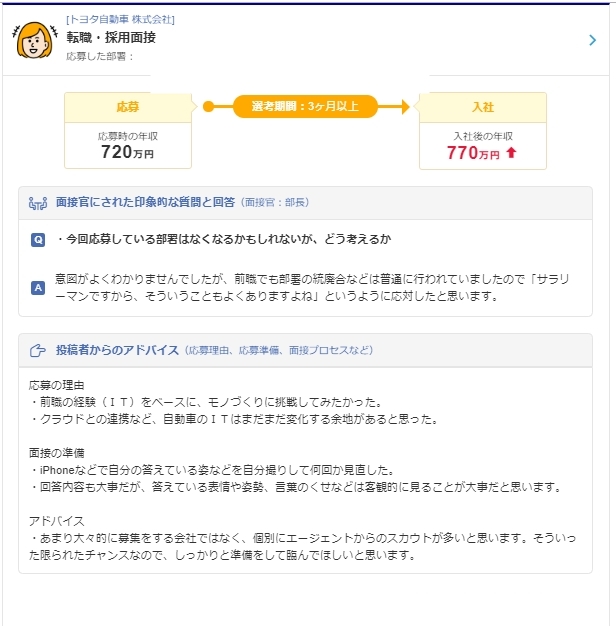Click the question text about 部署はなくなるかもしれない
Image resolution: width=616 pixels, height=626 pixels.
point(224,240)
